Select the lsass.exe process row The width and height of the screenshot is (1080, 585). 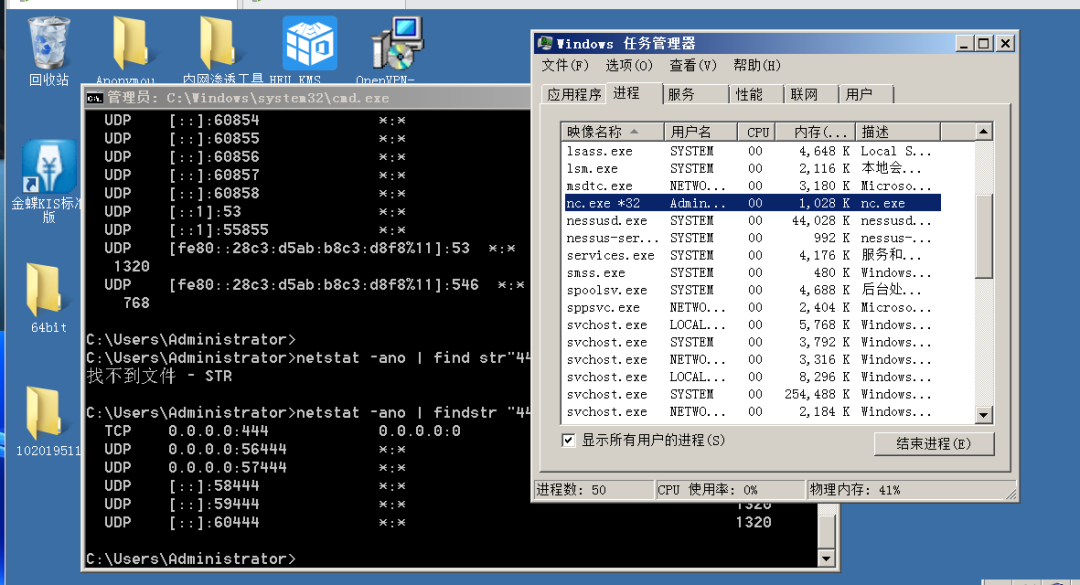pos(752,151)
